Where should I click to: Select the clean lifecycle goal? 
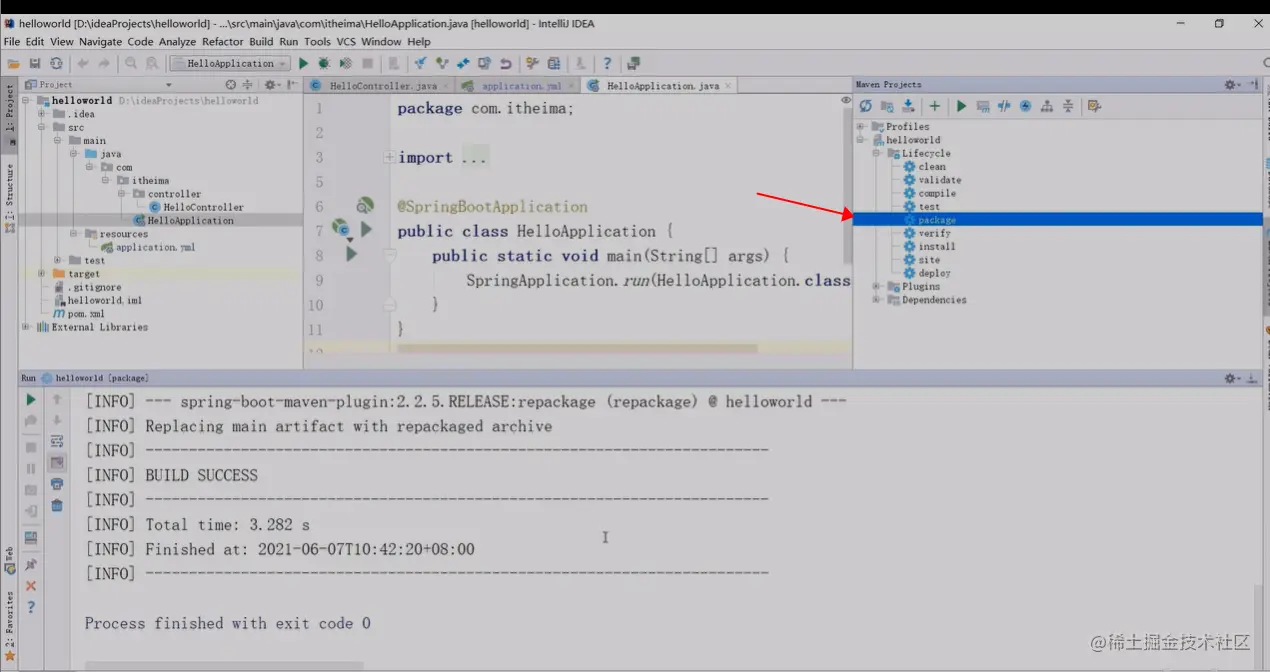point(932,167)
